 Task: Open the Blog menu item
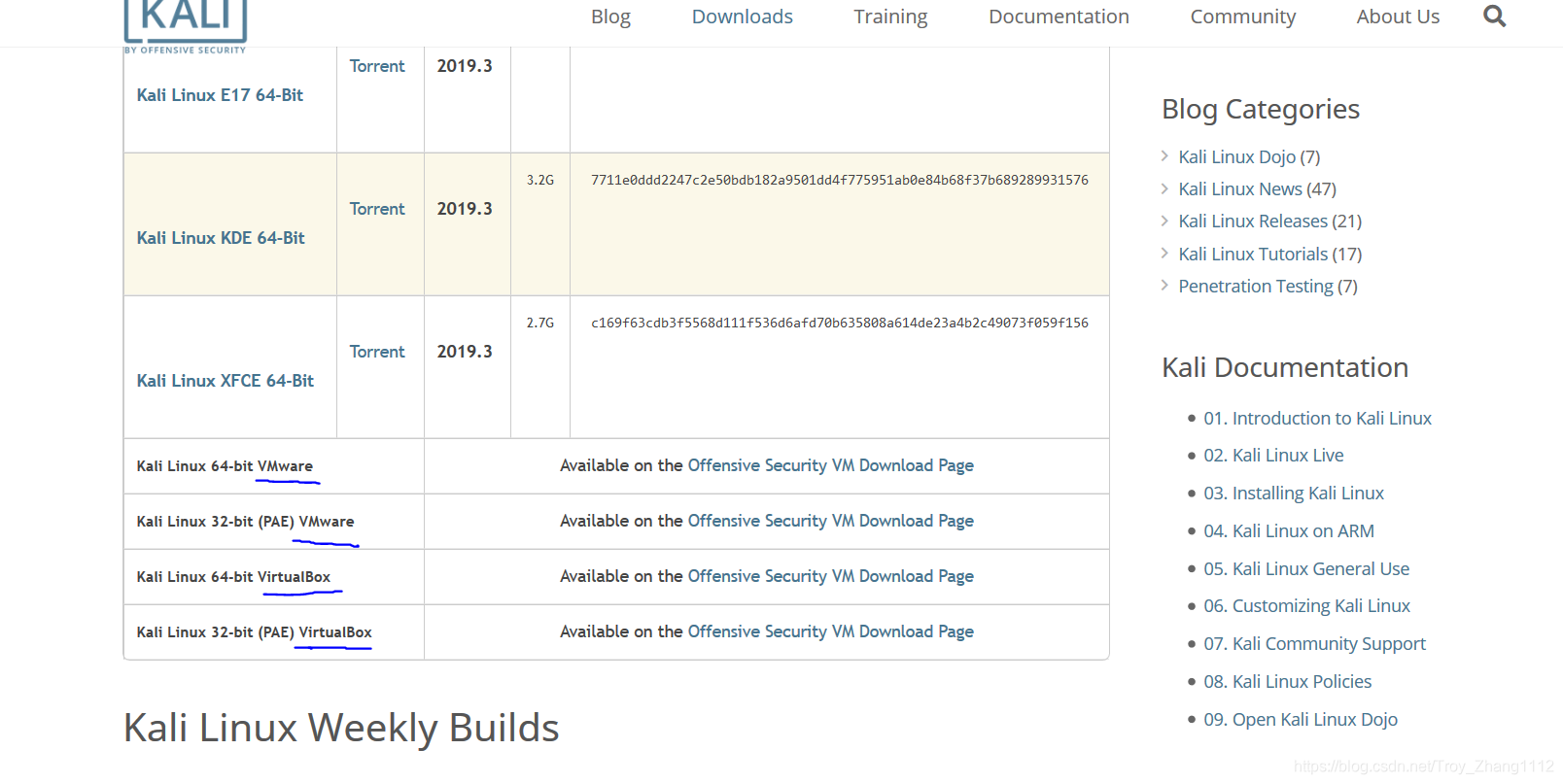610,17
